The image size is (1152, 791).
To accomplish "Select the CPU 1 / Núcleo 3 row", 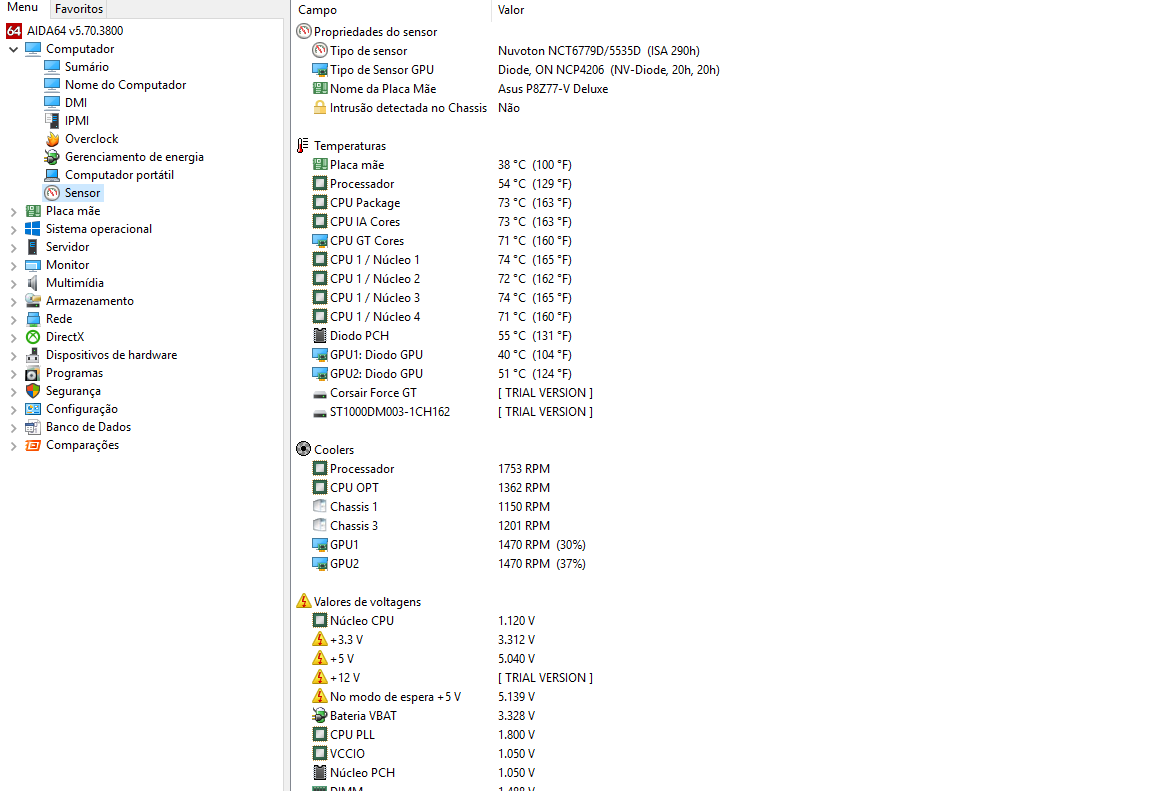I will coord(442,297).
